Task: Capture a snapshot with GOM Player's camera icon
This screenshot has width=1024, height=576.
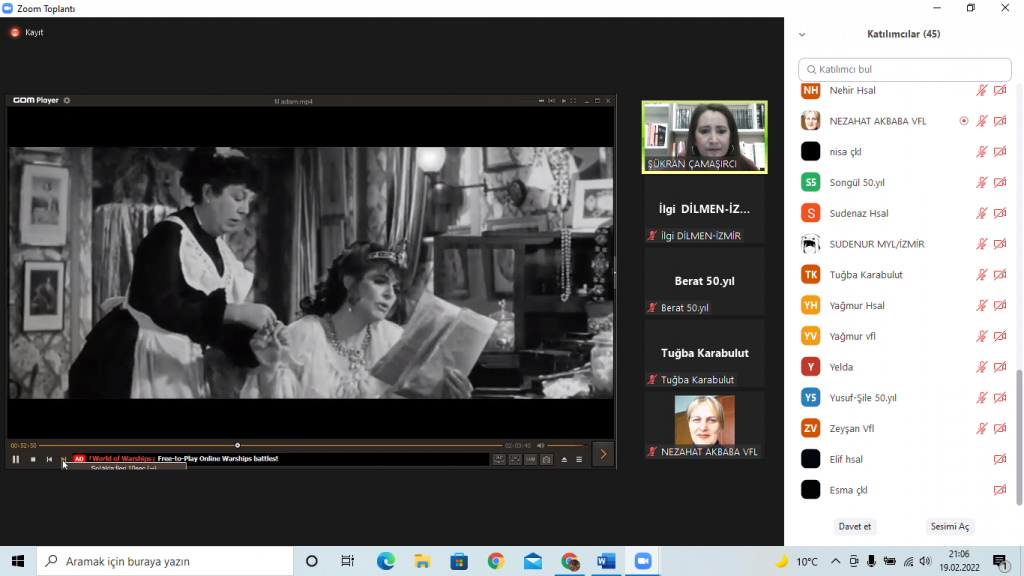Action: coord(546,459)
